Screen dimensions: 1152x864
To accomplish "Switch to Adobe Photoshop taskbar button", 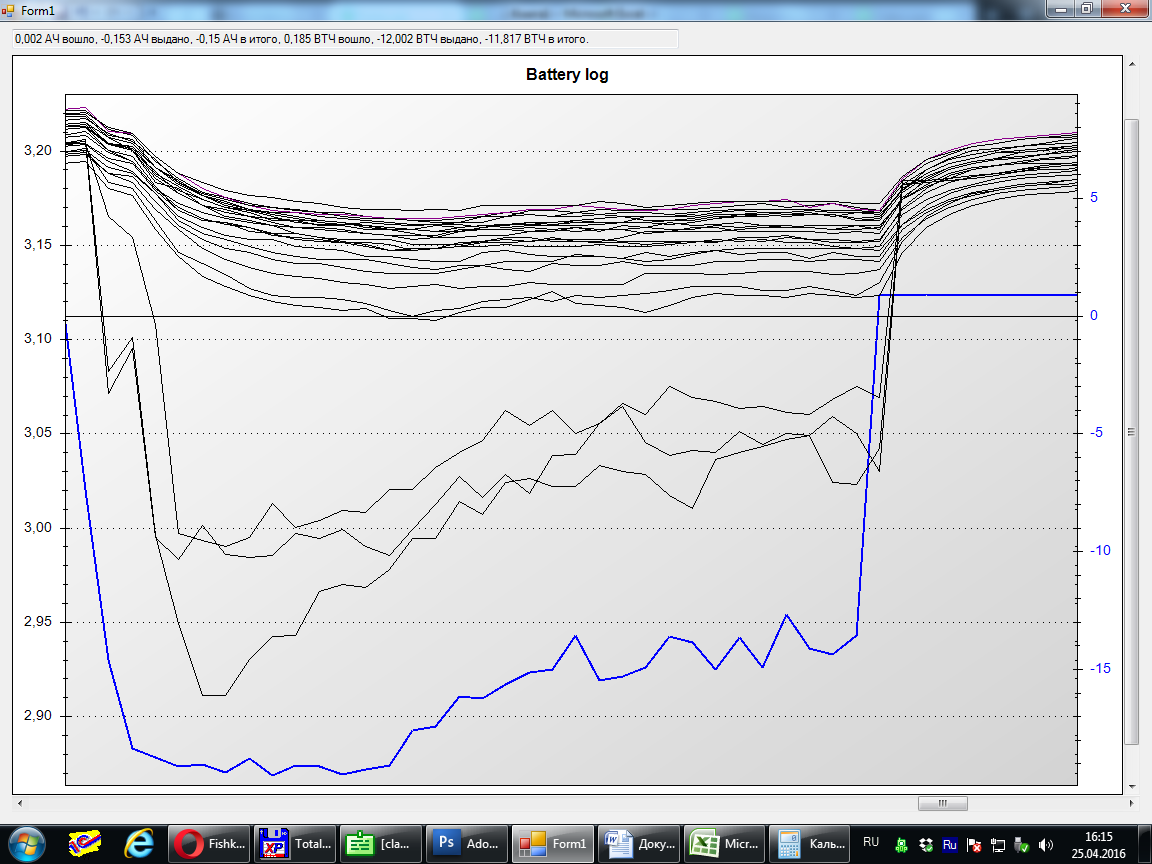I will pos(467,843).
